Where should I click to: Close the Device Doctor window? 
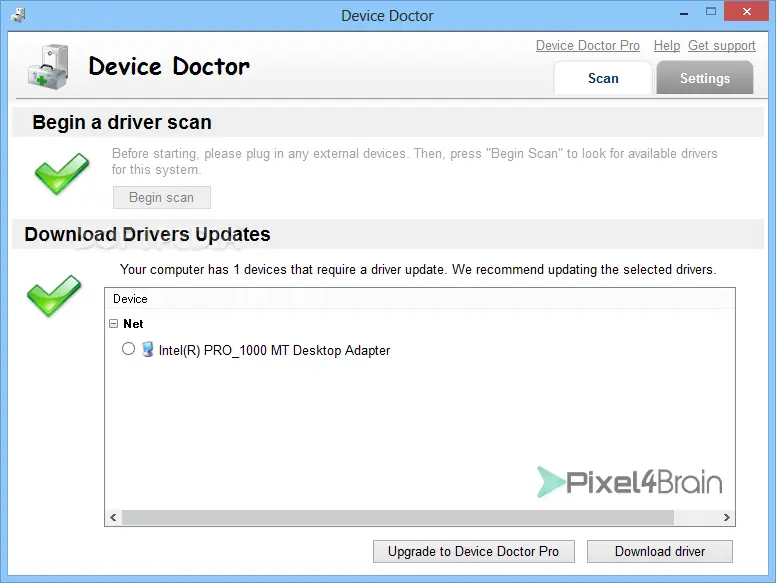click(747, 12)
